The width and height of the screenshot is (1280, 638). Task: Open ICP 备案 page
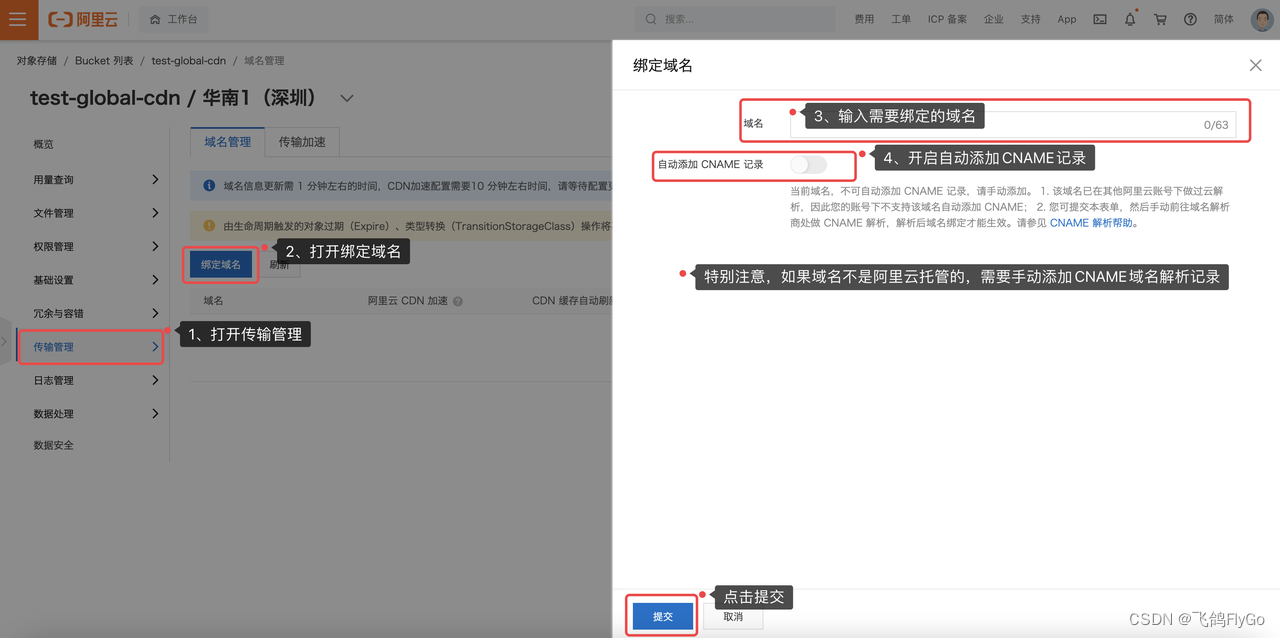click(947, 19)
